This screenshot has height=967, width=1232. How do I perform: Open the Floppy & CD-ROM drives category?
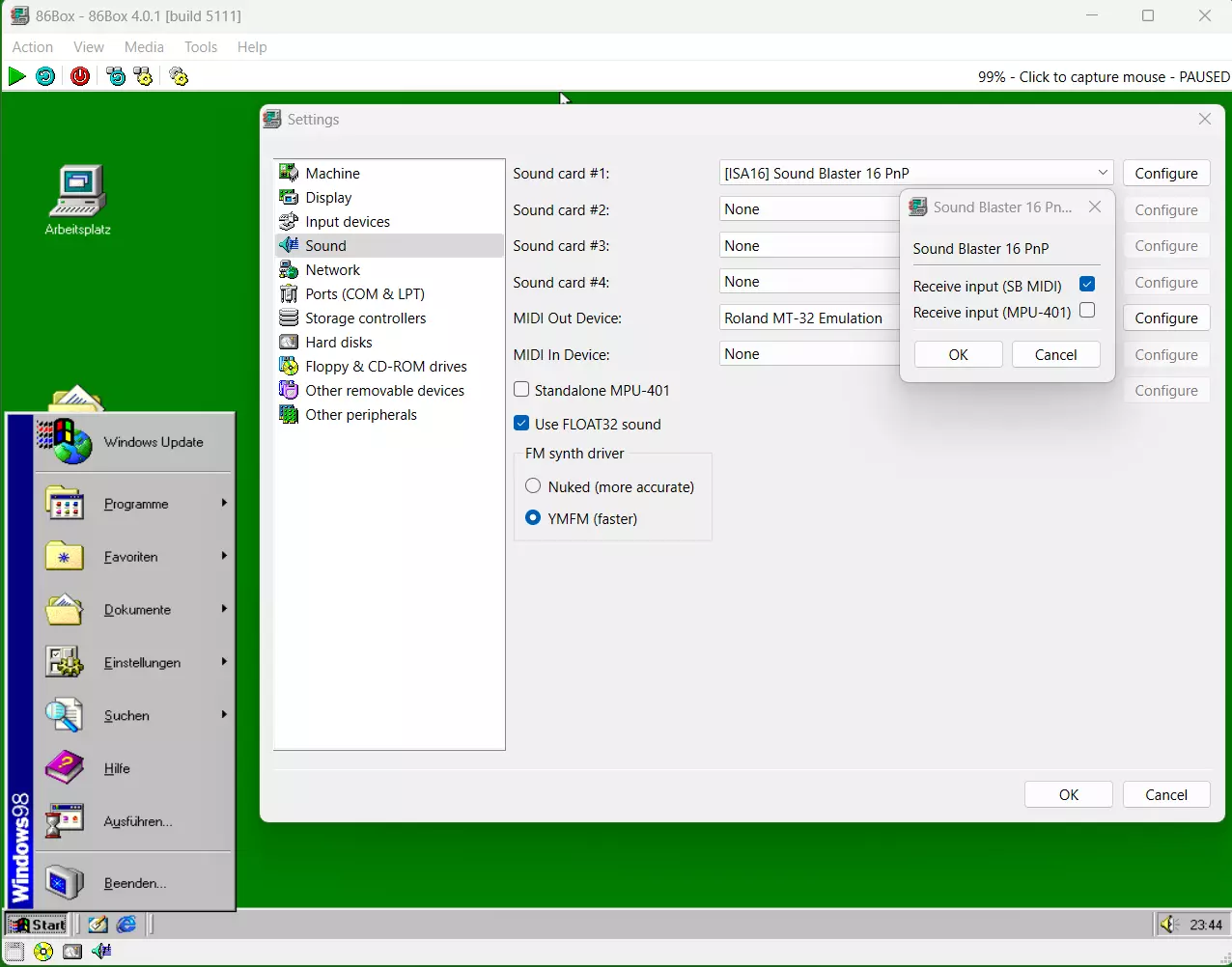(x=389, y=367)
